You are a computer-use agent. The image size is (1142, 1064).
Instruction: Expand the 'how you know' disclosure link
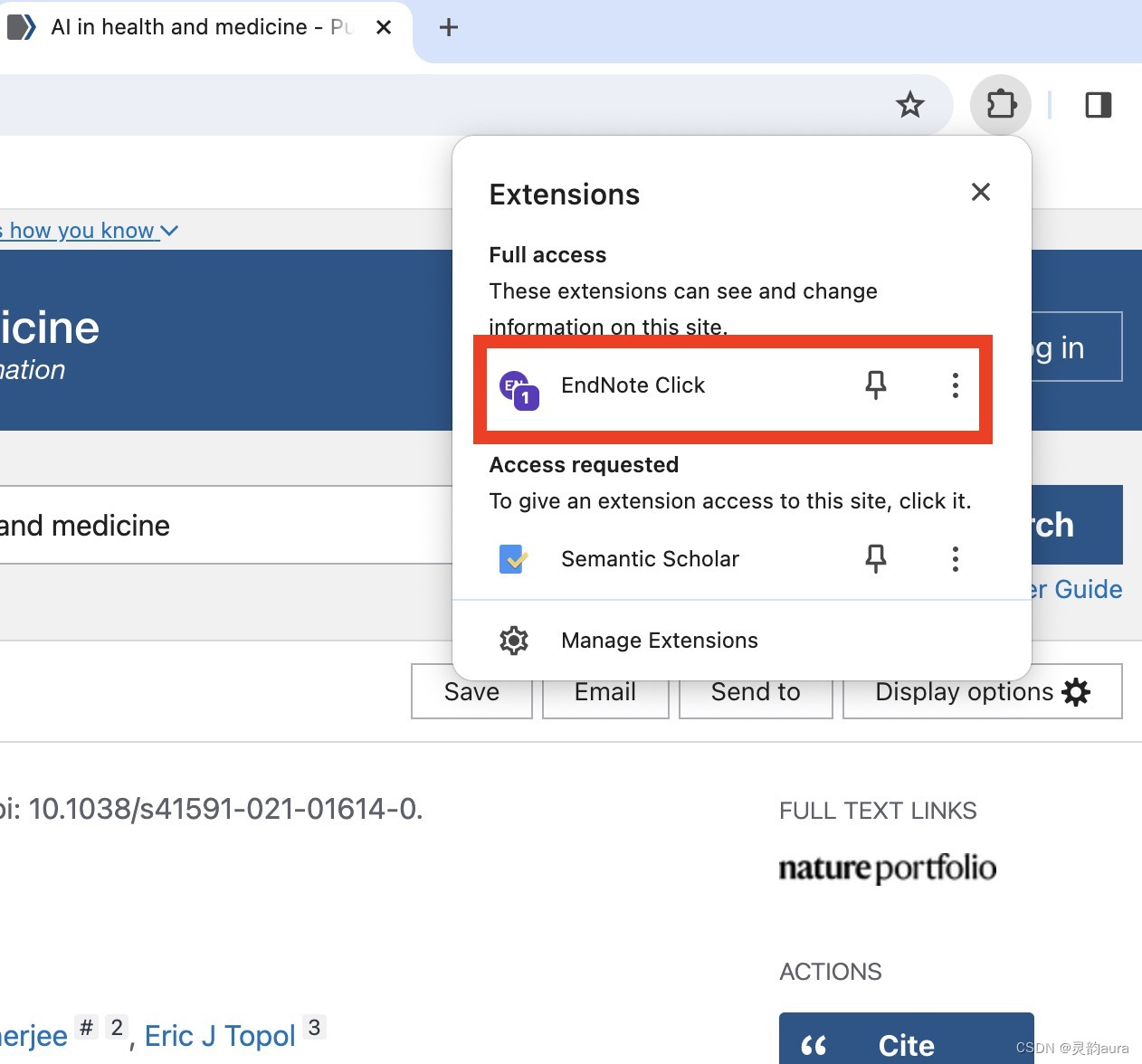(x=90, y=231)
